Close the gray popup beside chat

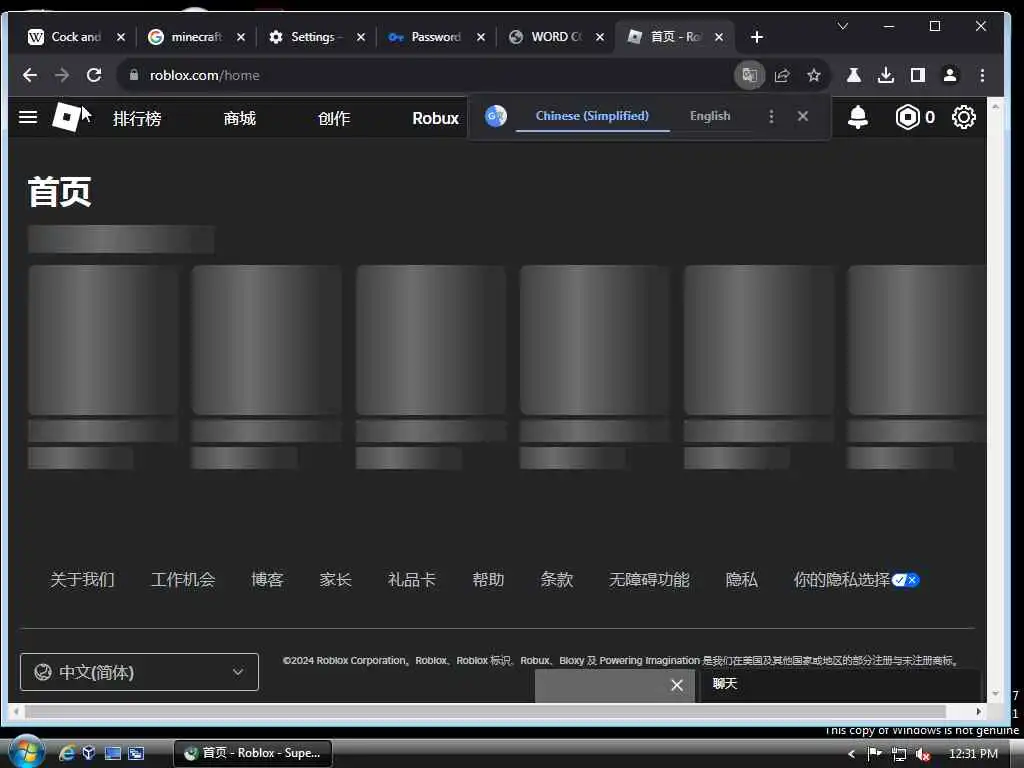pyautogui.click(x=677, y=685)
